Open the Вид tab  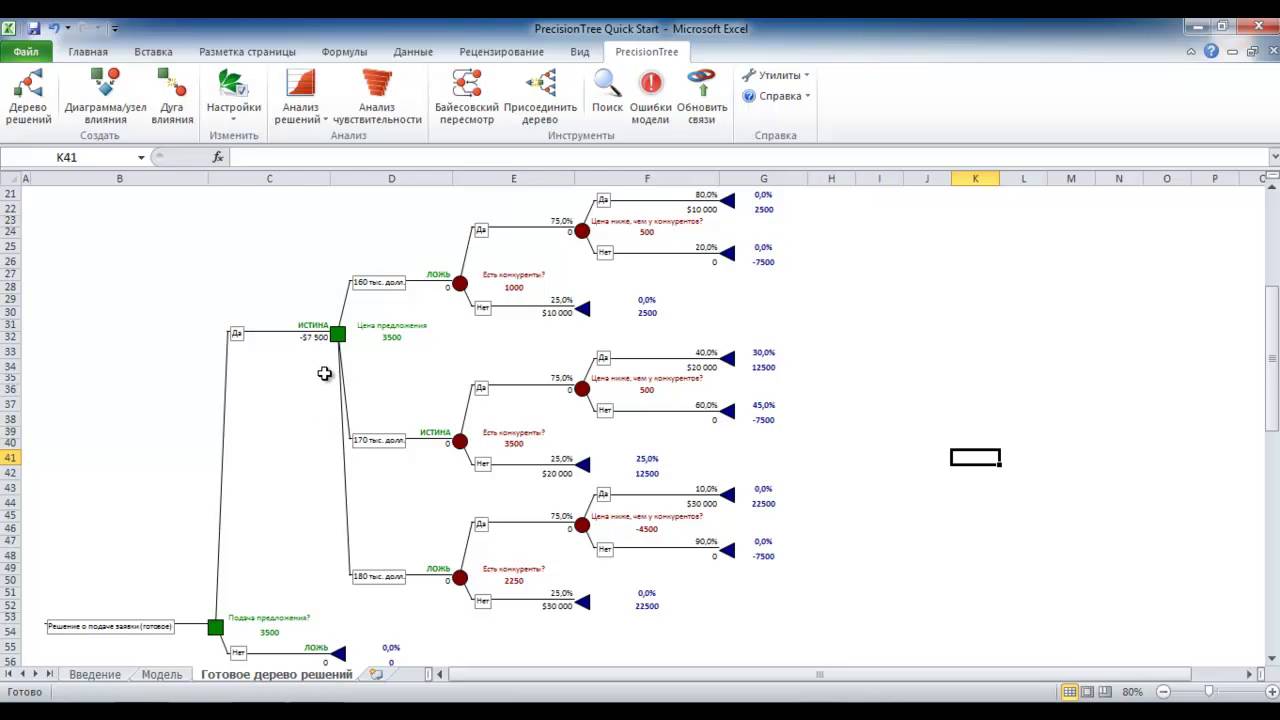point(580,52)
